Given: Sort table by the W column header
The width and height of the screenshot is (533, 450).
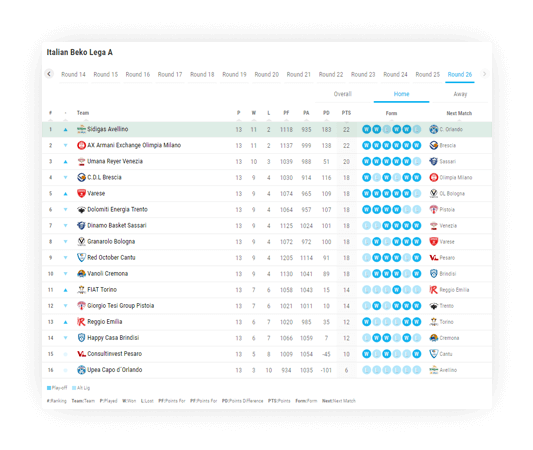Looking at the screenshot, I should point(254,113).
